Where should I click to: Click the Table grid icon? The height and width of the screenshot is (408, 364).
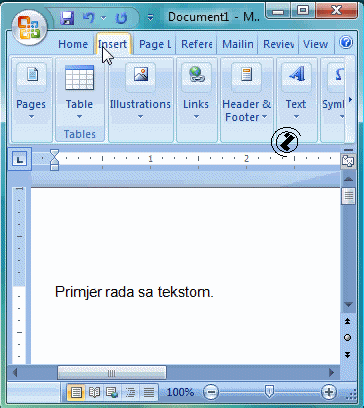click(x=79, y=77)
